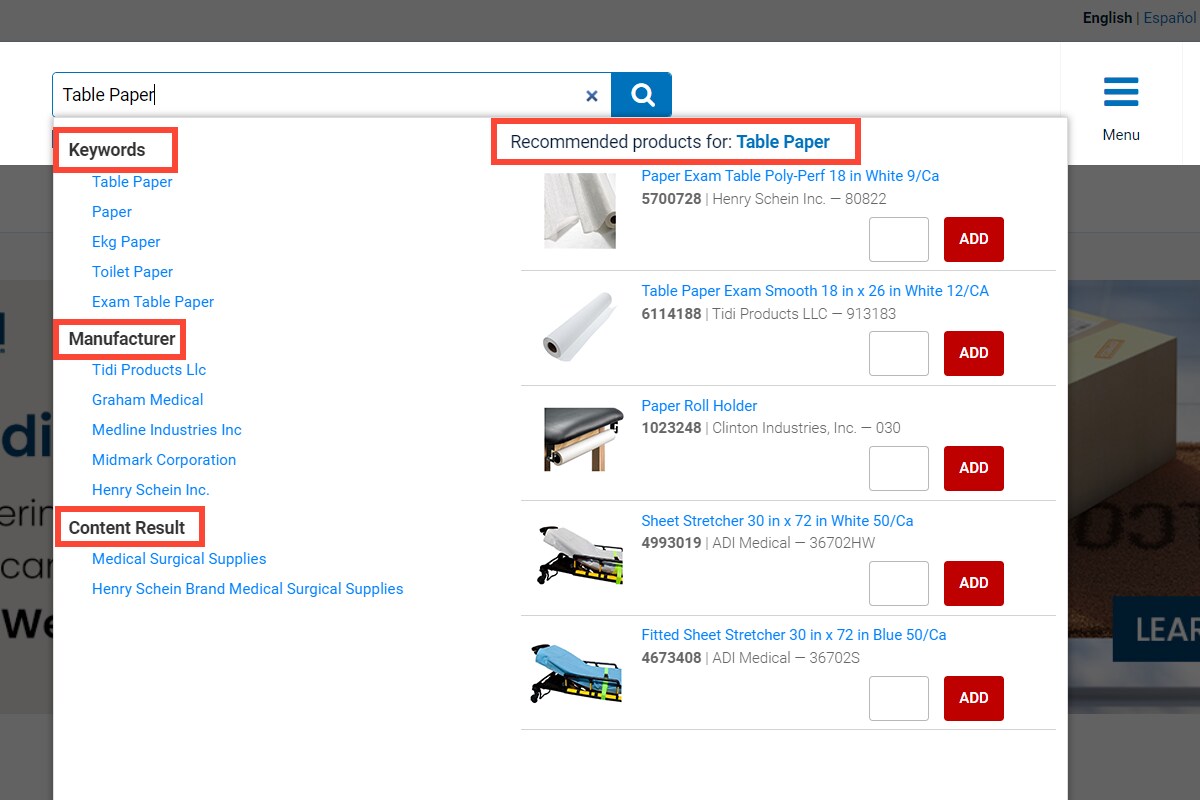
Task: Open the Medical Surgical Supplies content result
Action: (x=179, y=559)
